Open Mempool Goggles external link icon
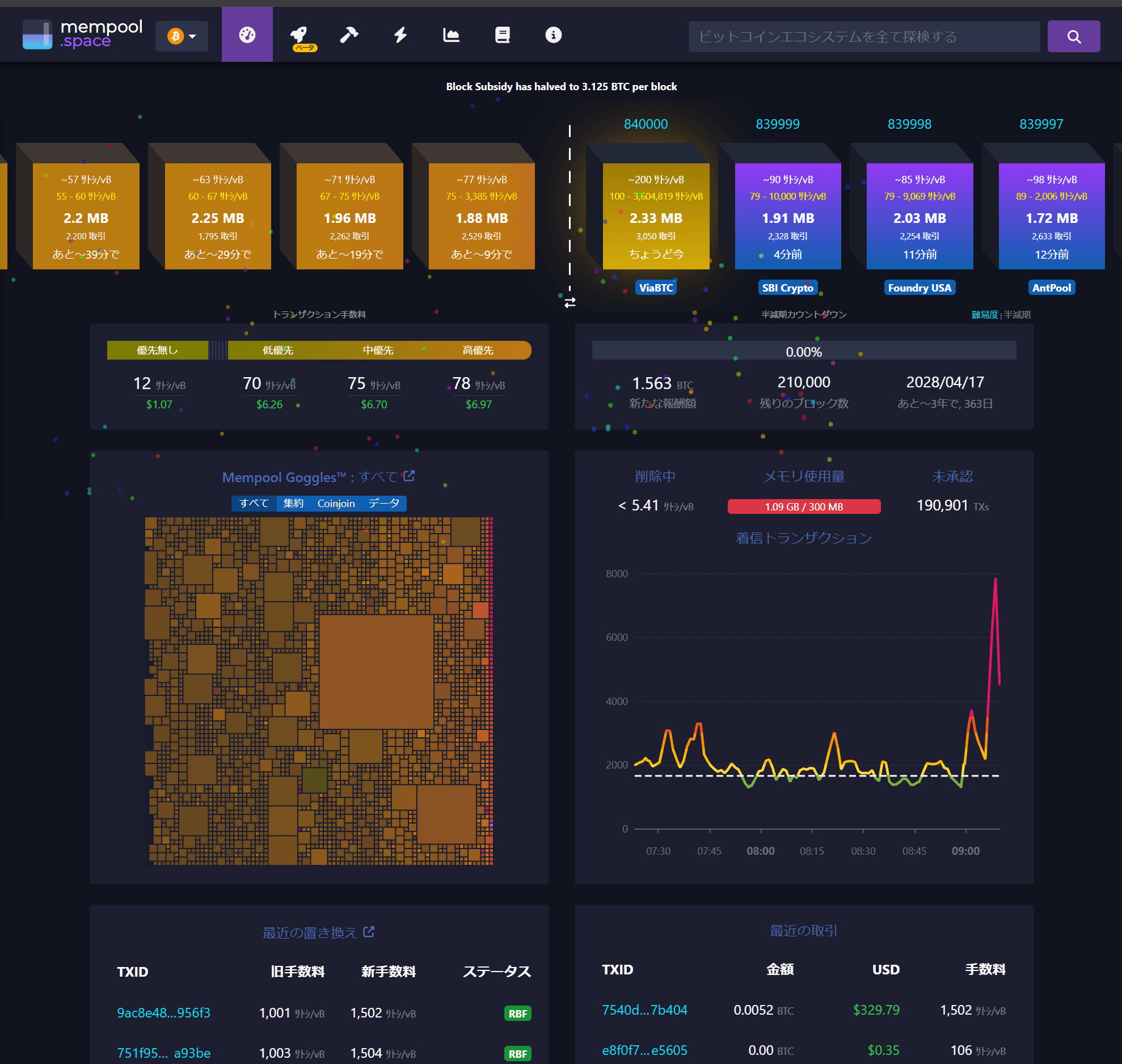The width and height of the screenshot is (1122, 1064). tap(409, 476)
